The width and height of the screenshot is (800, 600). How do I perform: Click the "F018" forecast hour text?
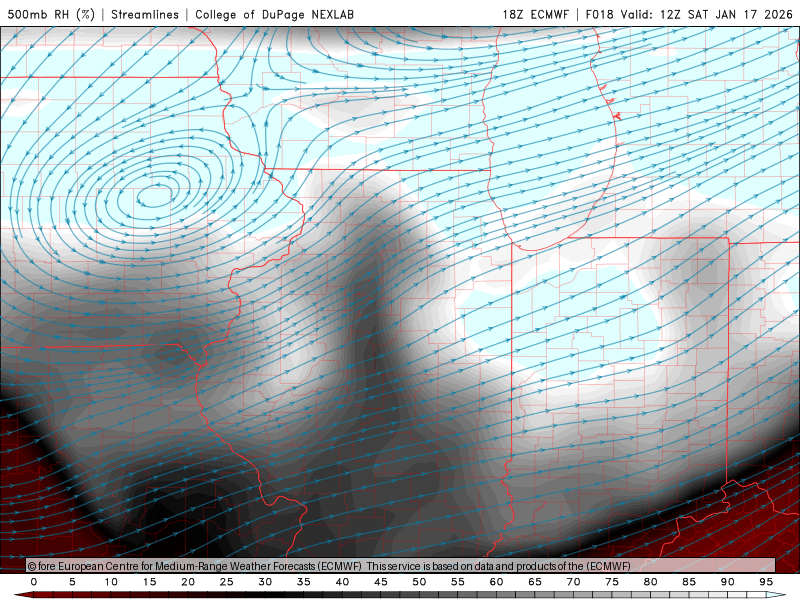coord(600,14)
